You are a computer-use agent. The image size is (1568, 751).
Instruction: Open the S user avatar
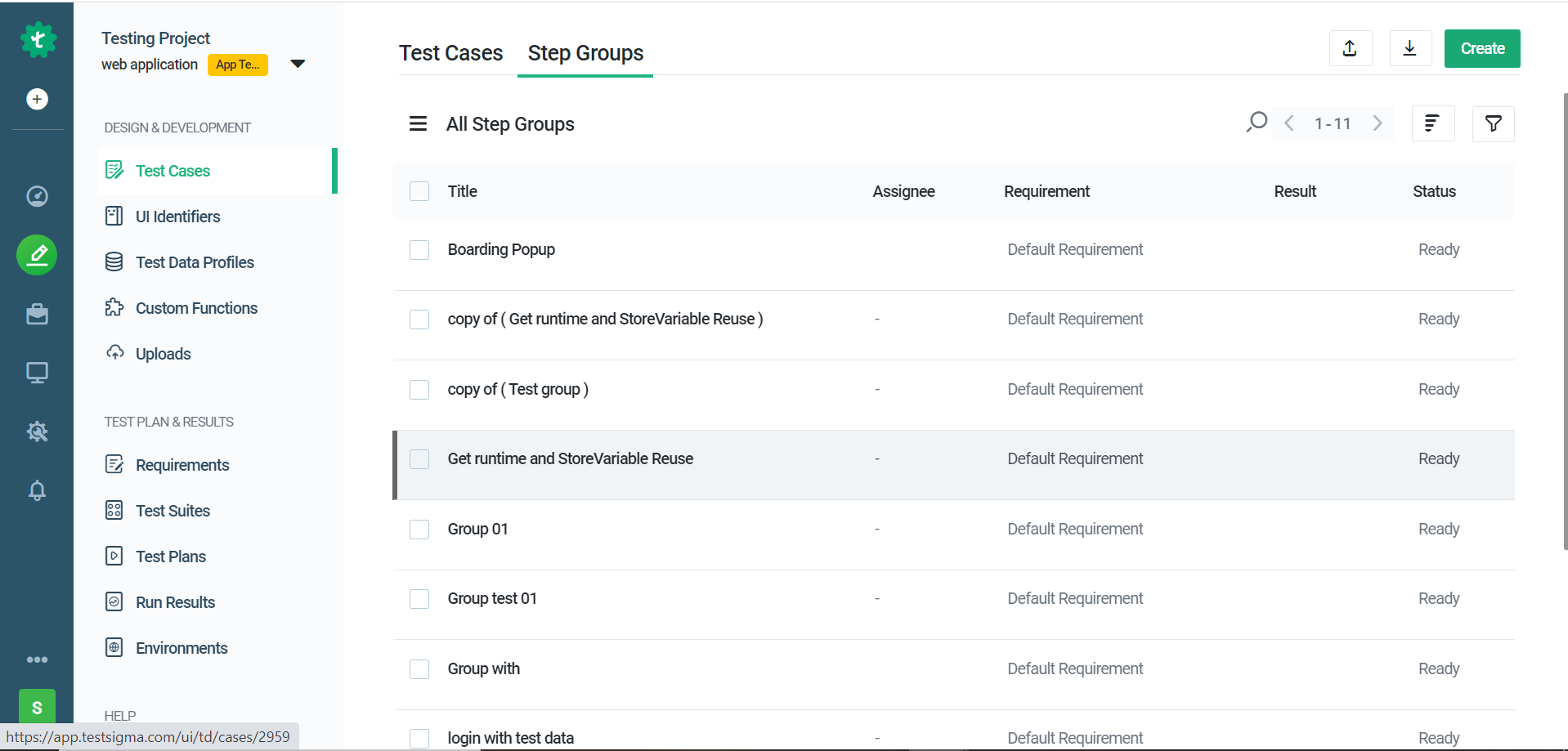[37, 707]
